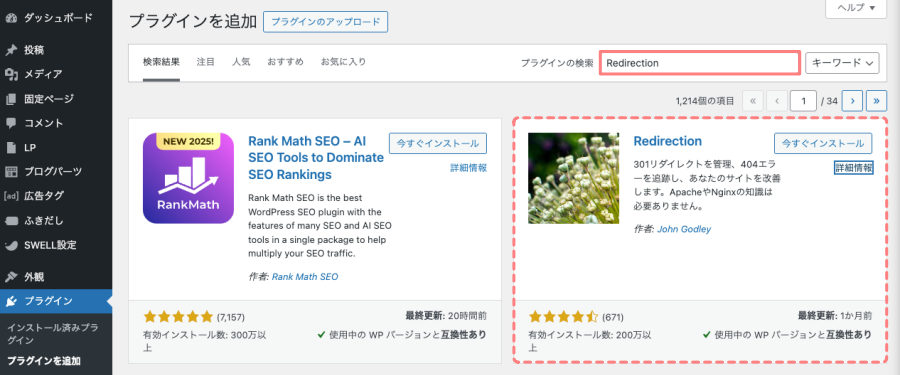This screenshot has height=375, width=900.
Task: Click the Redirection plugin flower thumbnail
Action: click(x=573, y=178)
